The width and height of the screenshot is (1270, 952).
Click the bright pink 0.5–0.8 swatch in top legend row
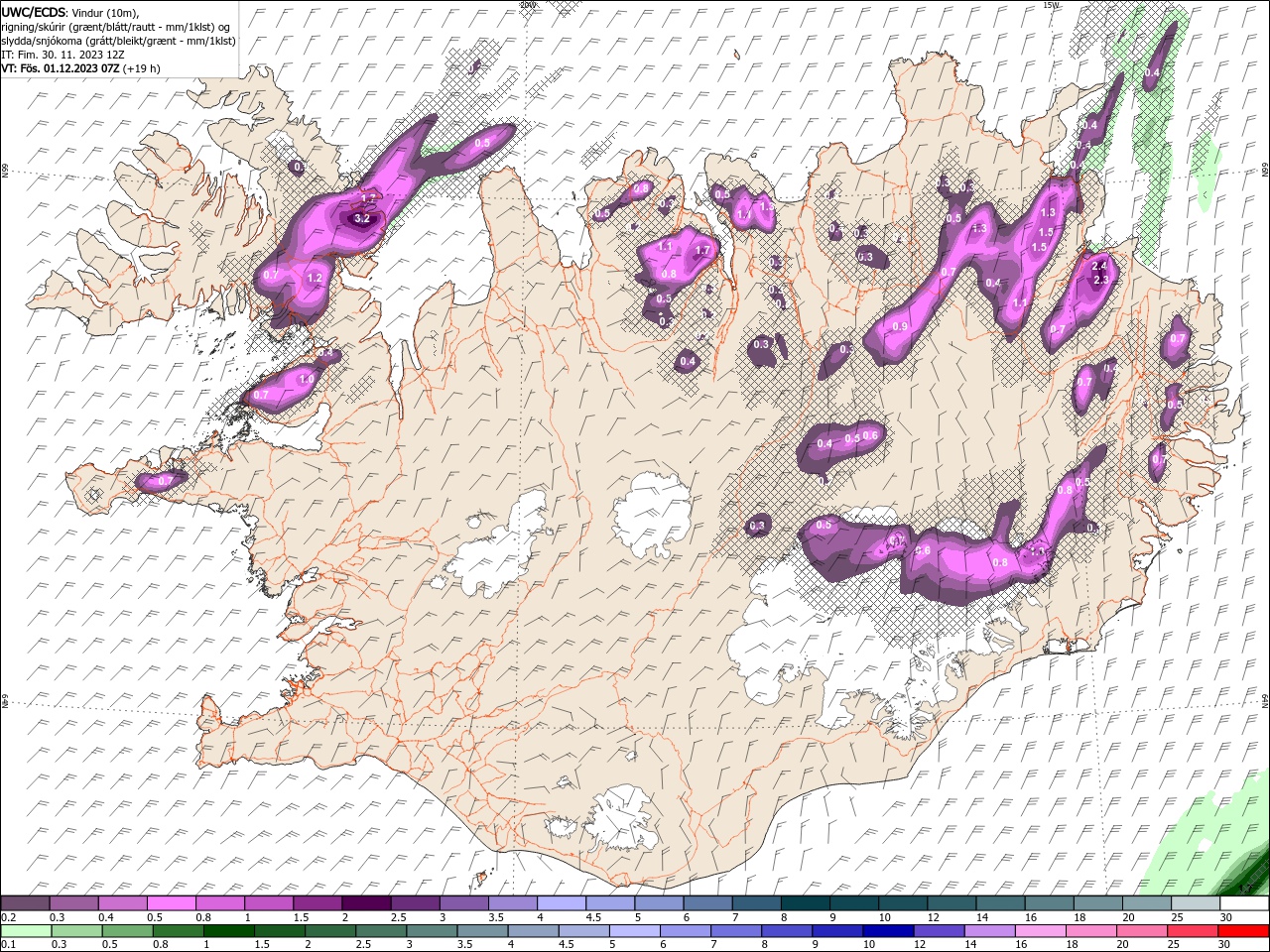172,903
